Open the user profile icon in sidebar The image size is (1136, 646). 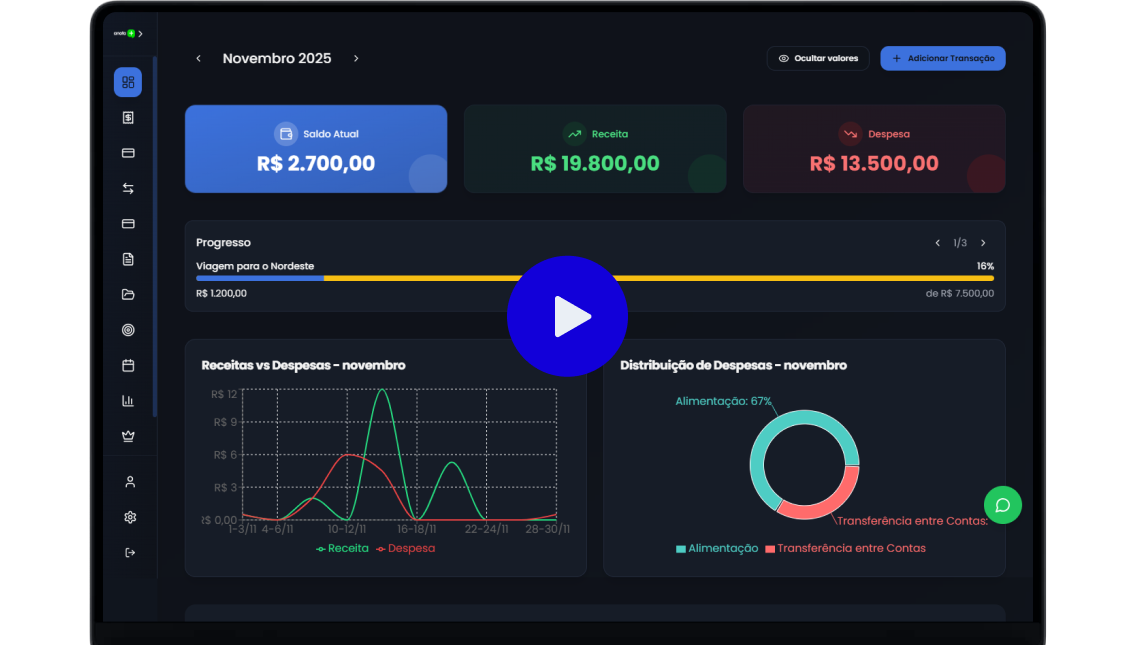[x=129, y=482]
